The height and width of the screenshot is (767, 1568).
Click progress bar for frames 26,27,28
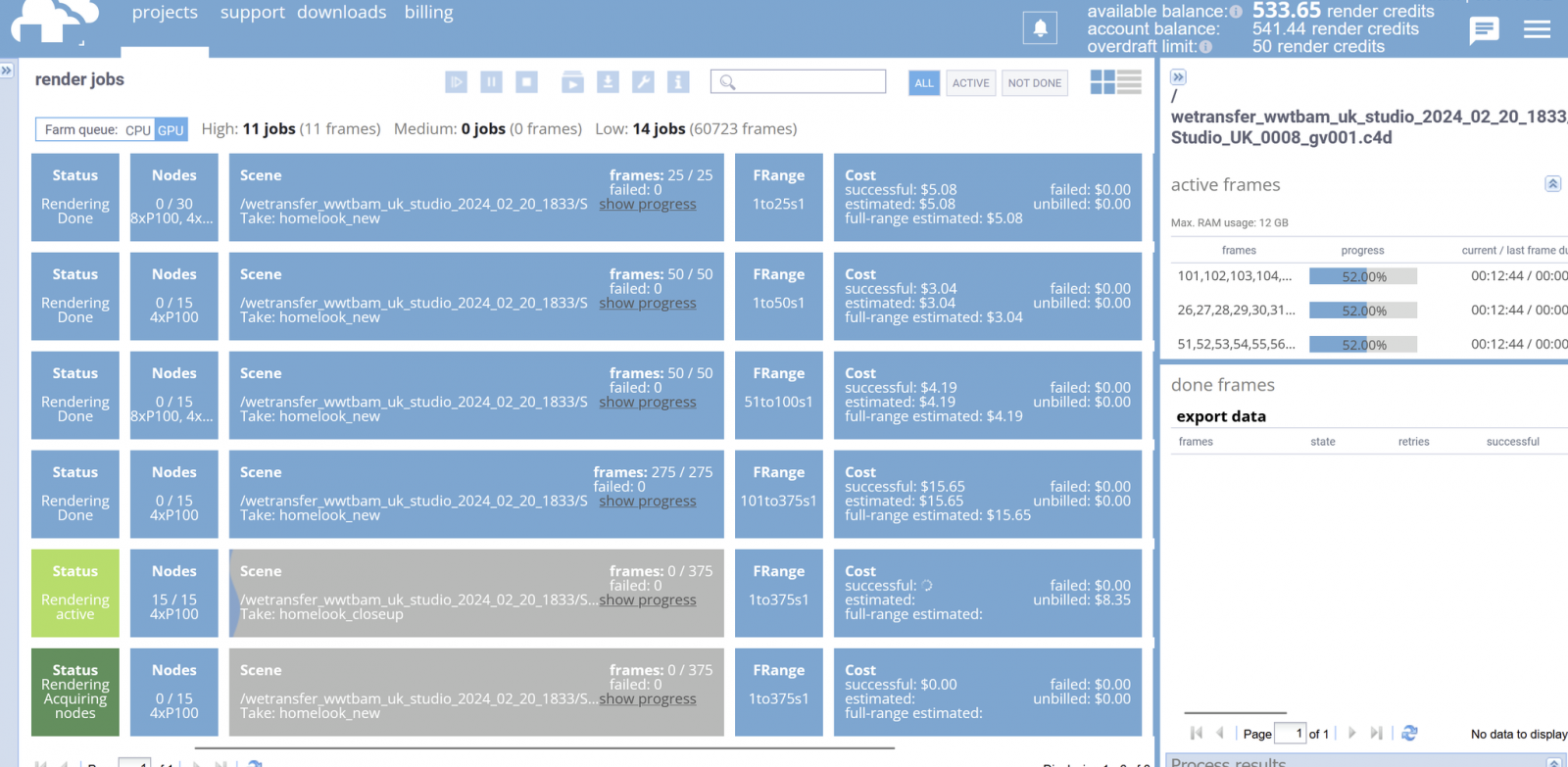1362,311
